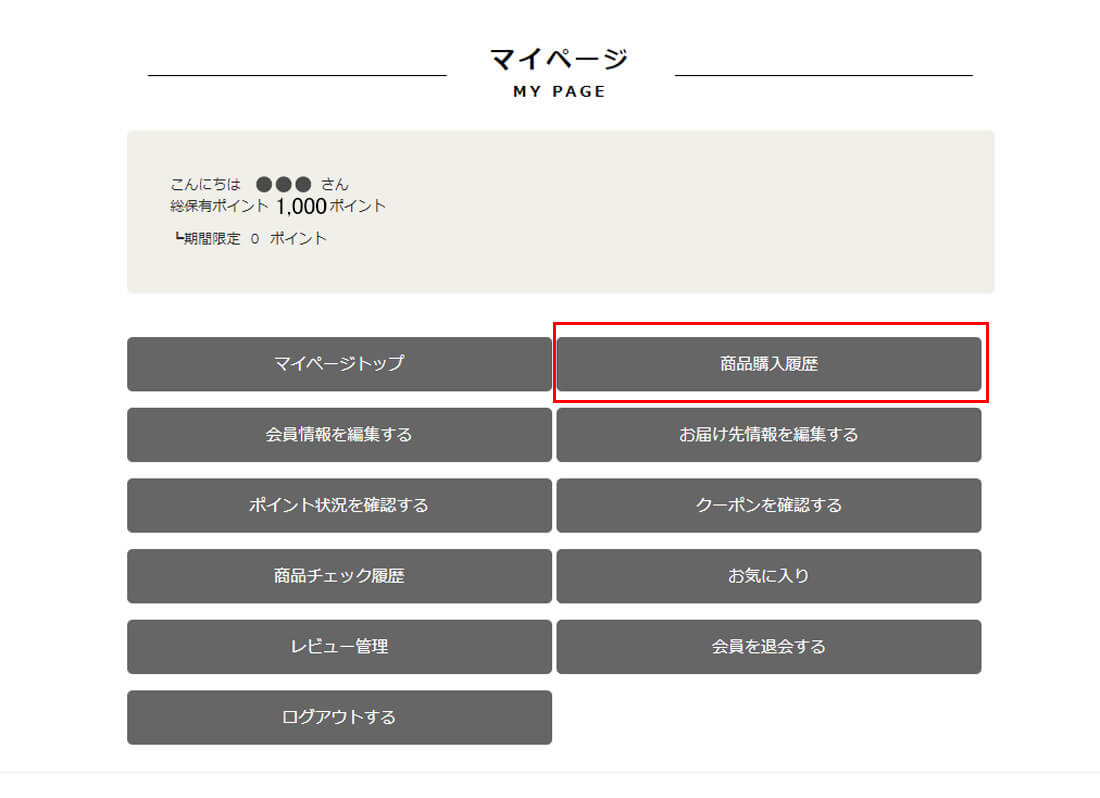Select お届け先情報を編集する button
This screenshot has height=798, width=1100.
[x=769, y=435]
